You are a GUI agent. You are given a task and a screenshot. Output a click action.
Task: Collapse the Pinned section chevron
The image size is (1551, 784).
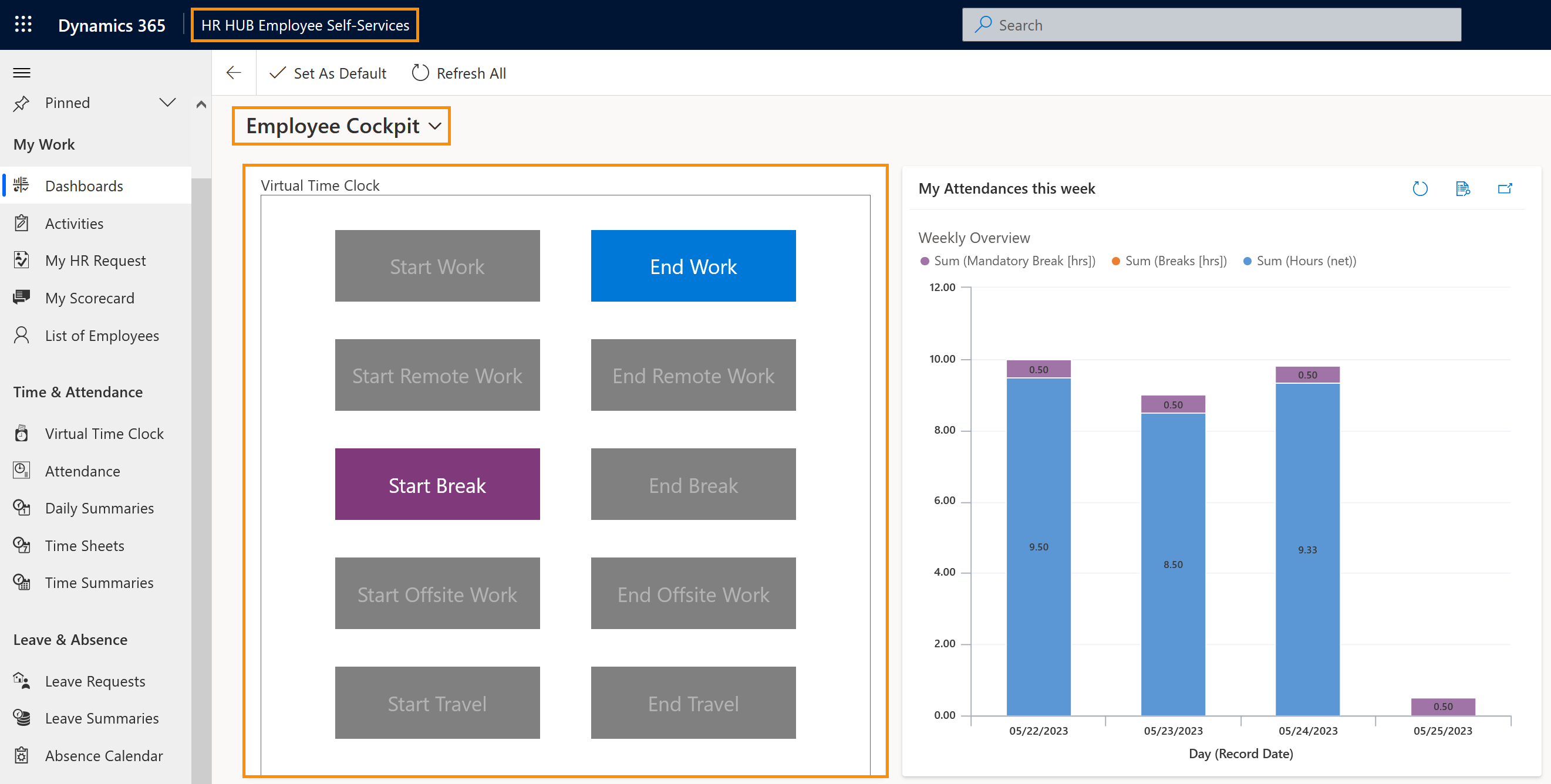tap(167, 102)
